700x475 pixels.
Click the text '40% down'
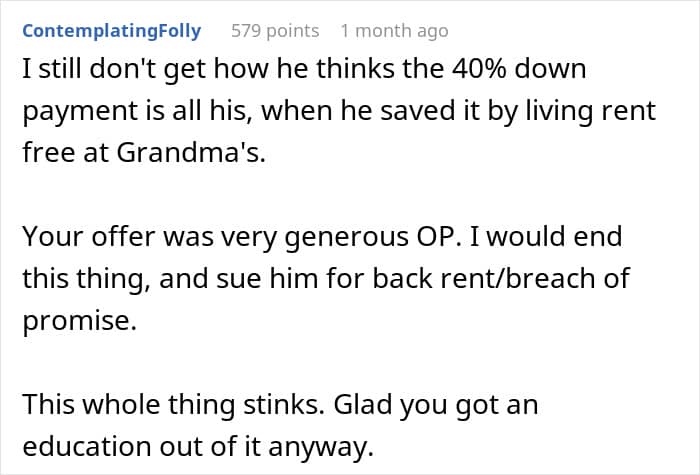pos(519,69)
